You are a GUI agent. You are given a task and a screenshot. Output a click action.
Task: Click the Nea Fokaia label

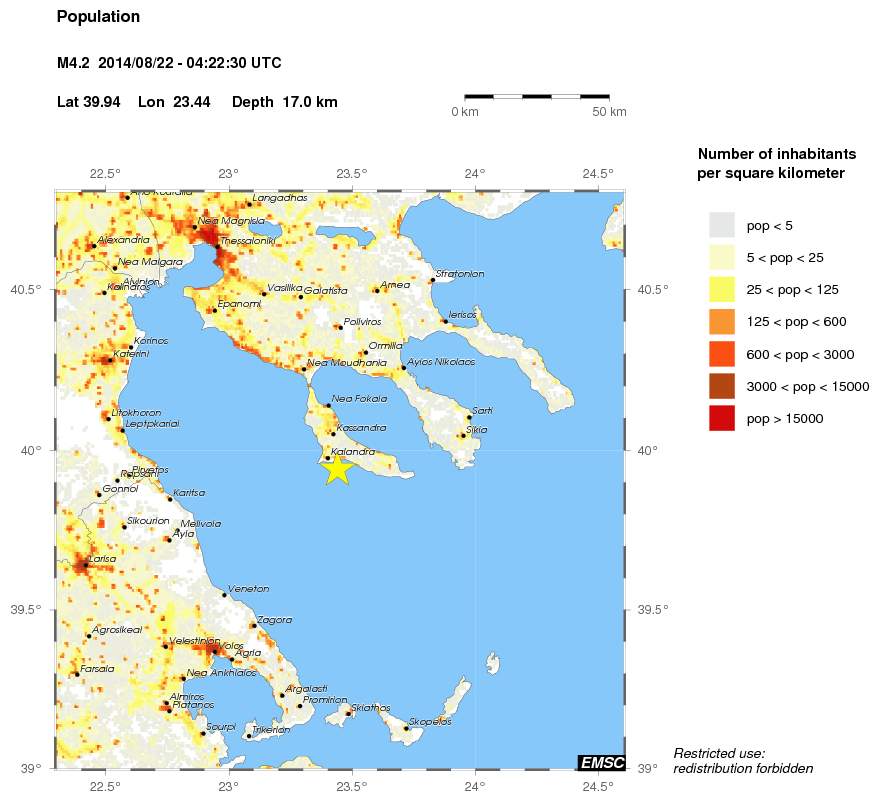(x=359, y=399)
